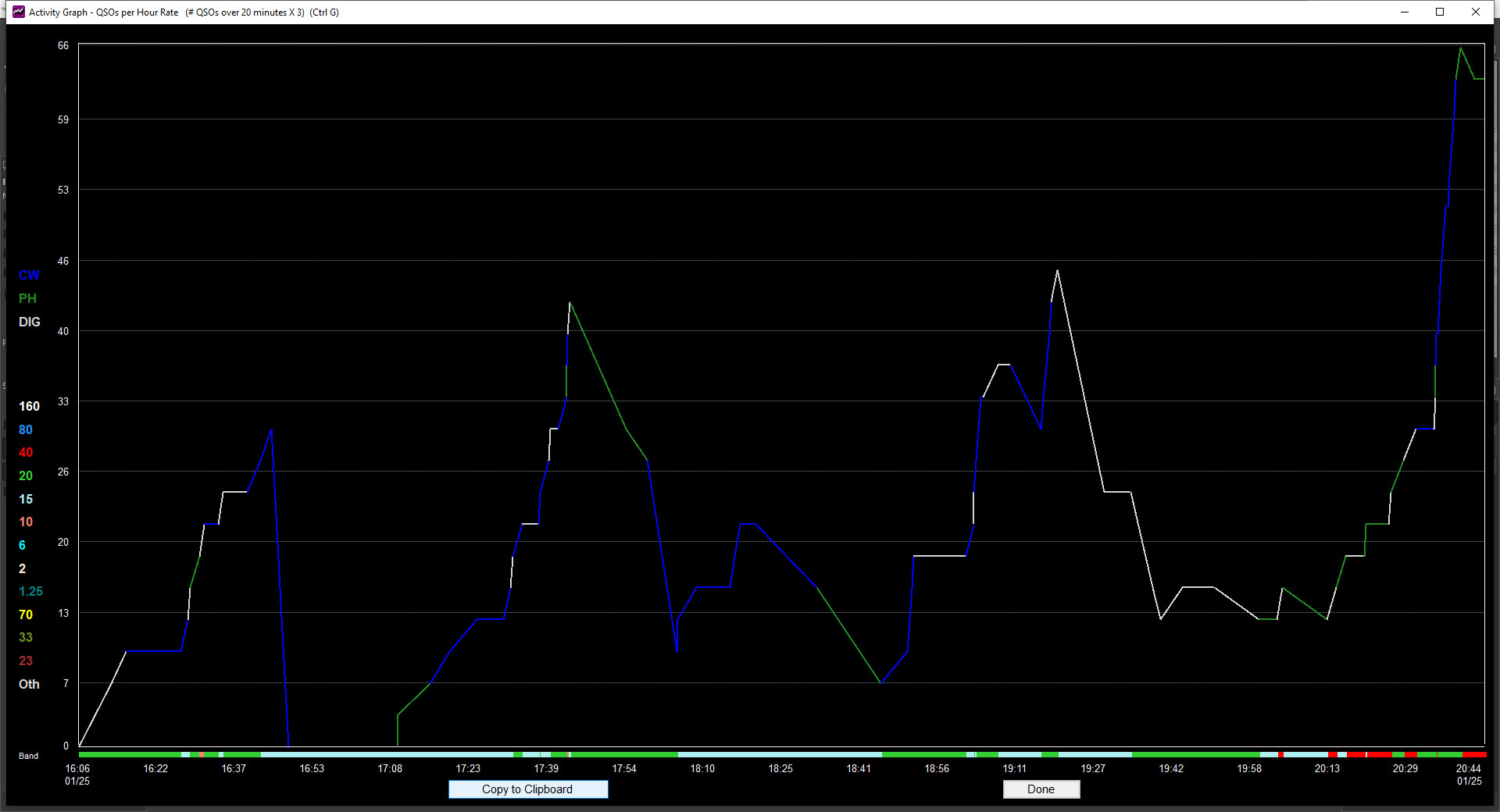
Task: Click the 33 band legend entry below 70
Action: click(26, 637)
